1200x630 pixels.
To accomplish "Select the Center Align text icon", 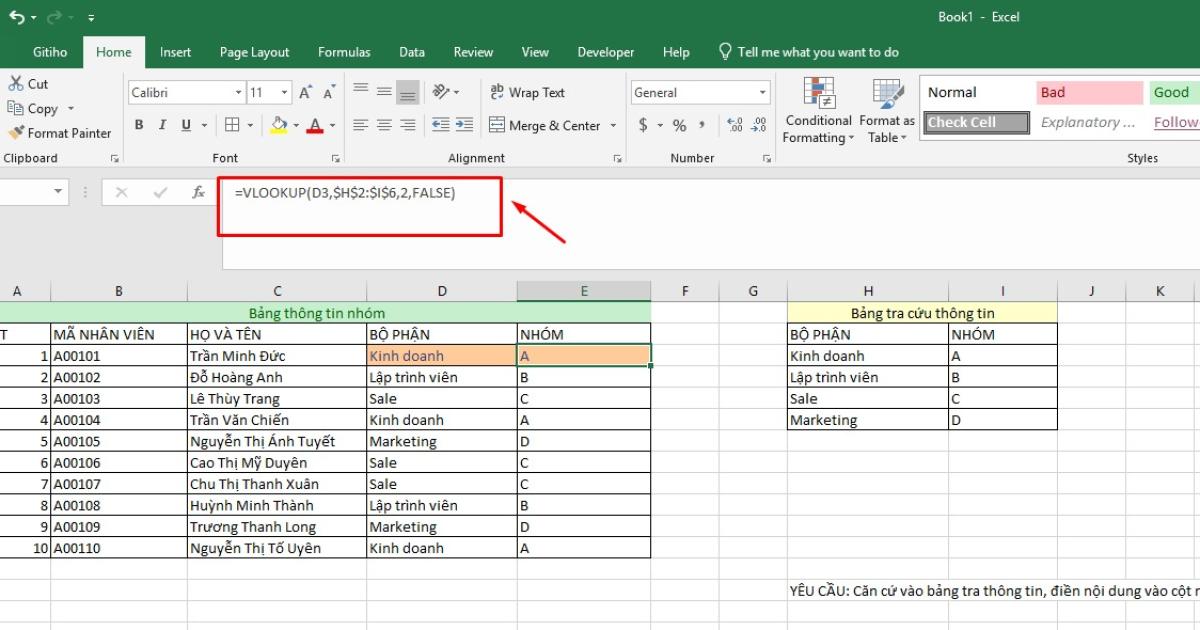I will point(384,125).
